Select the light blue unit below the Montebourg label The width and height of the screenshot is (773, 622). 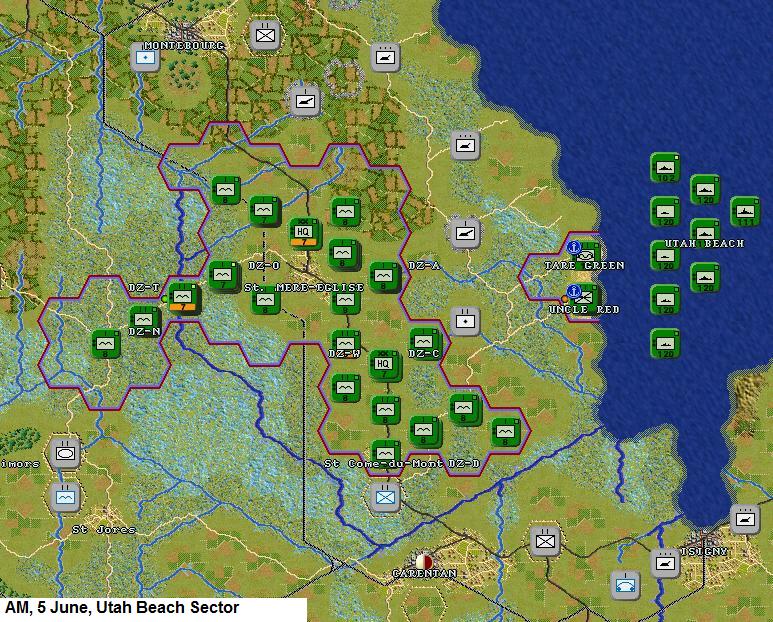tap(145, 58)
